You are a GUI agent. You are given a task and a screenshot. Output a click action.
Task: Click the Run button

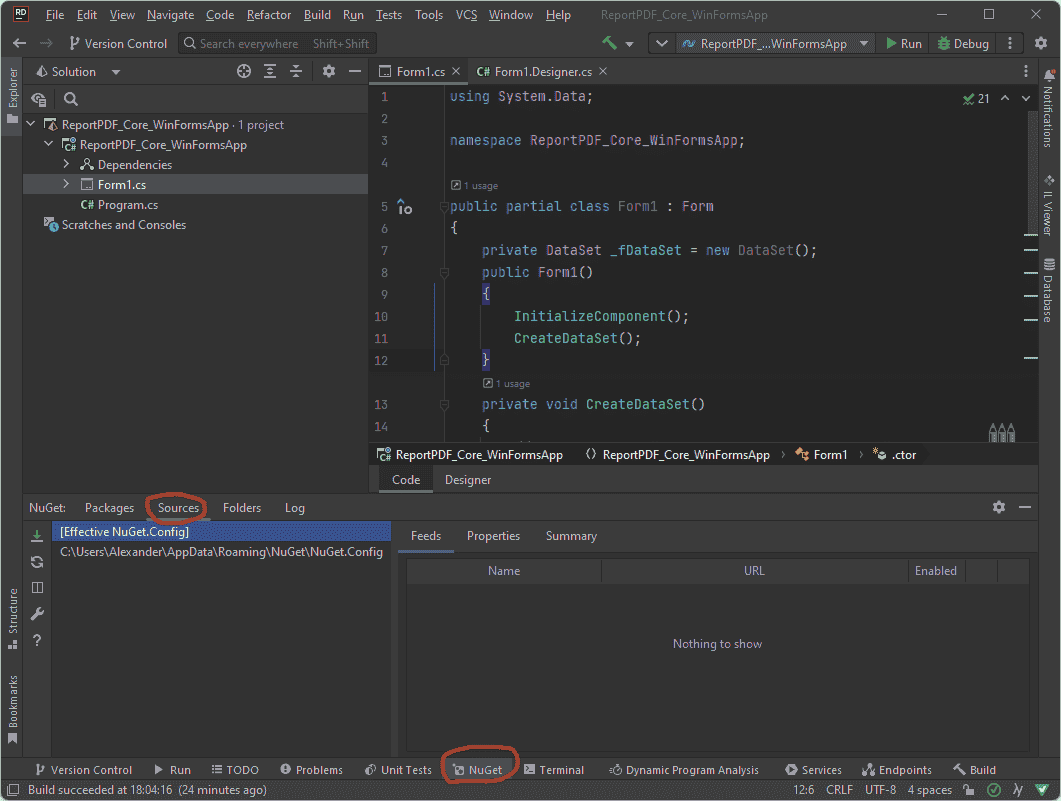[x=904, y=43]
